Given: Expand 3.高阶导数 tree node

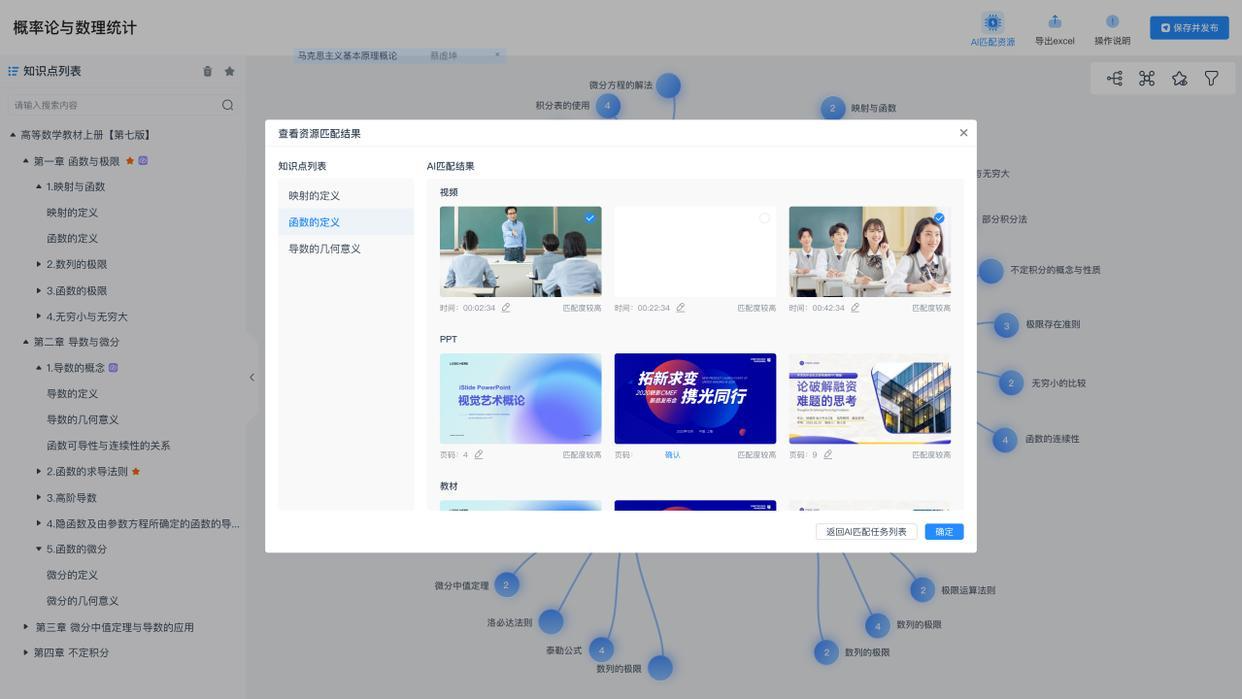Looking at the screenshot, I should click(39, 497).
